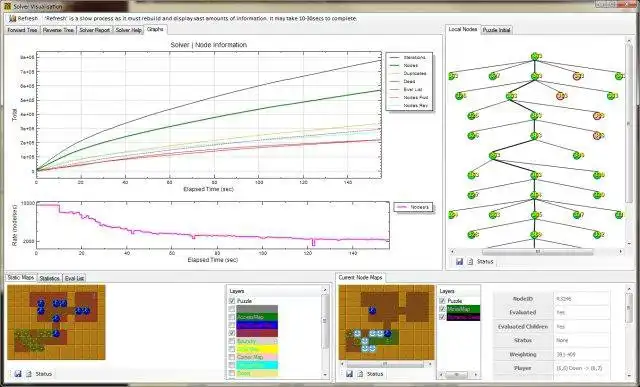Click the Static Maps puzzle thumbnail
640x387 pixels.
tap(56, 322)
